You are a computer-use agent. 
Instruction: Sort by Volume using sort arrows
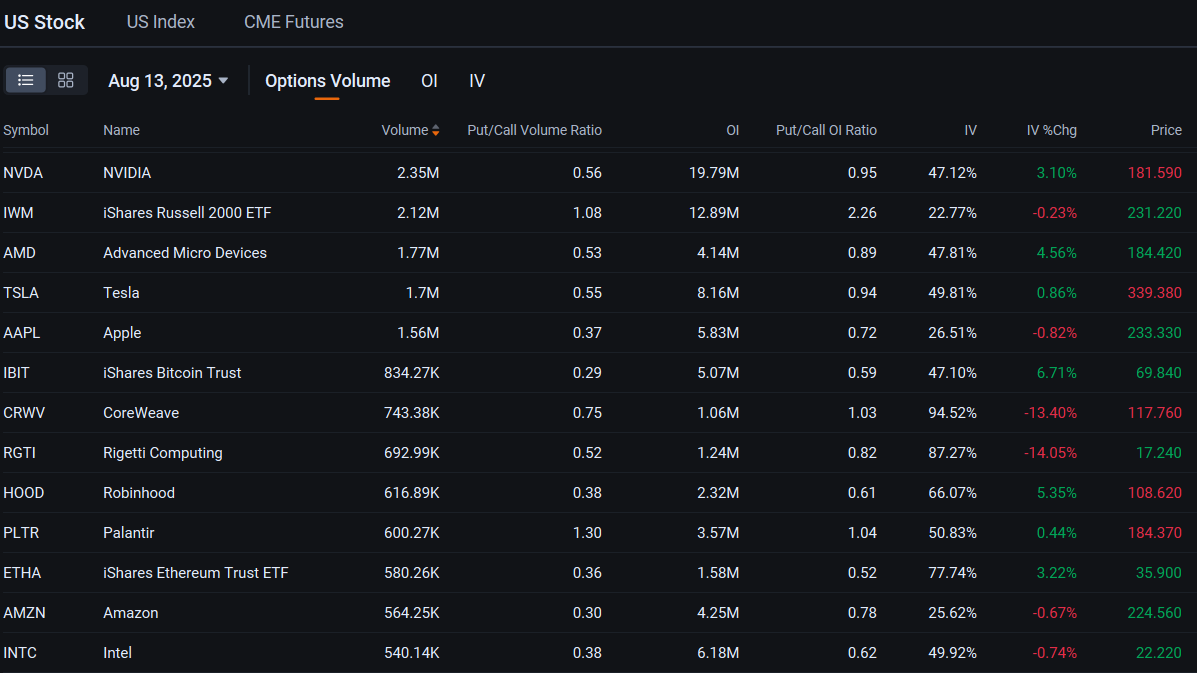point(435,130)
